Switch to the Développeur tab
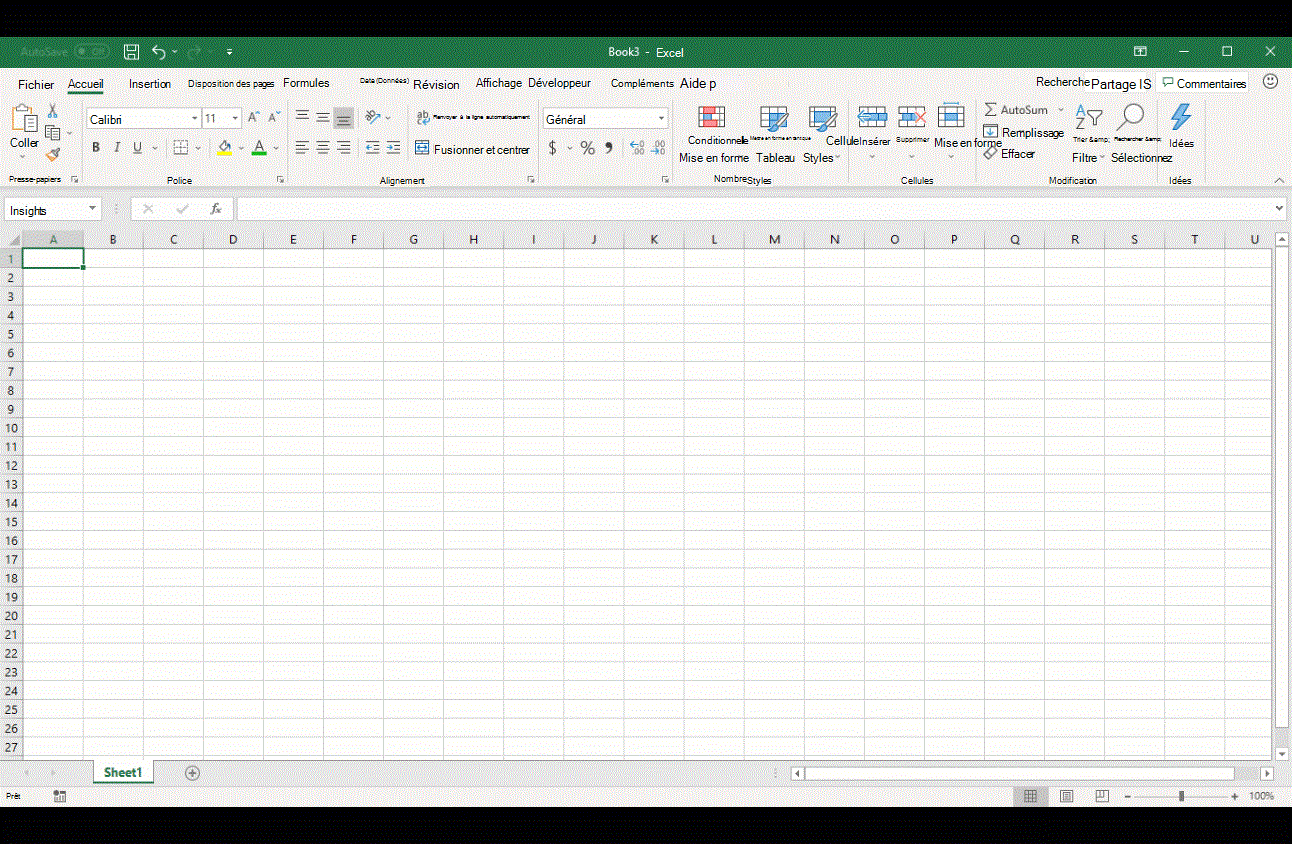The image size is (1292, 844). [x=559, y=83]
